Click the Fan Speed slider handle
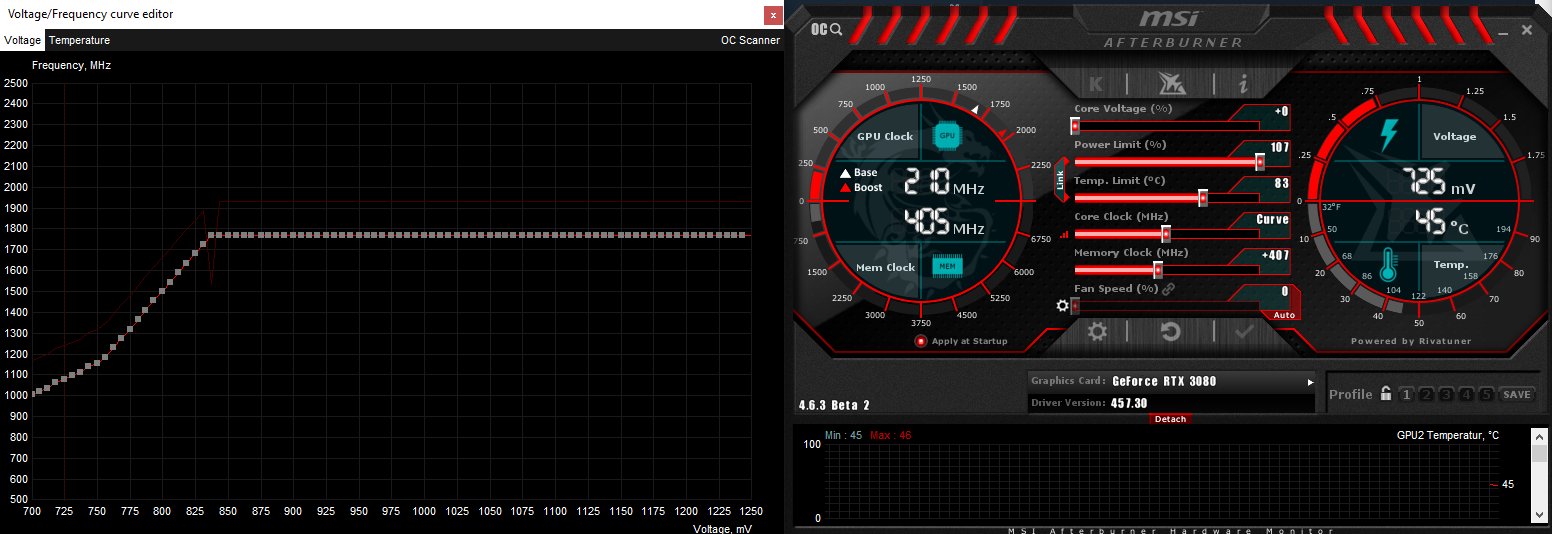Viewport: 1552px width, 534px height. [x=1075, y=306]
